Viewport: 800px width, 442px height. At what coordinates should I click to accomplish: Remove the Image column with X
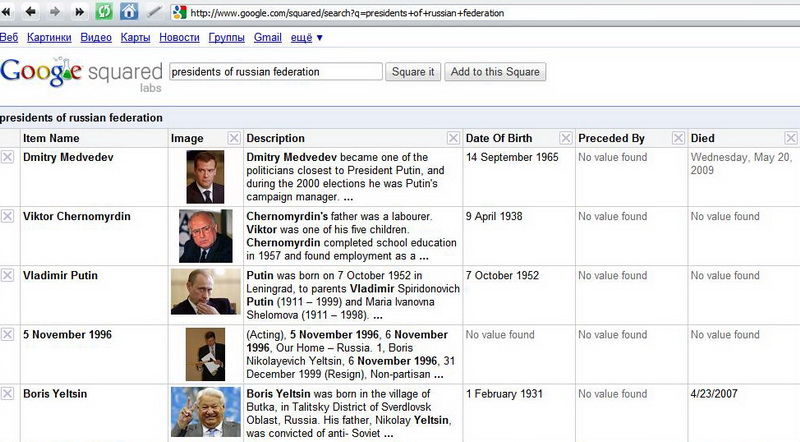click(234, 138)
